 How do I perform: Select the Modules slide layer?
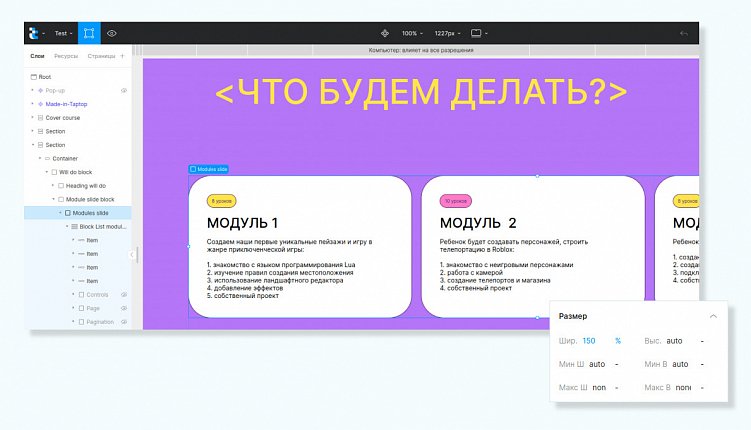click(90, 213)
